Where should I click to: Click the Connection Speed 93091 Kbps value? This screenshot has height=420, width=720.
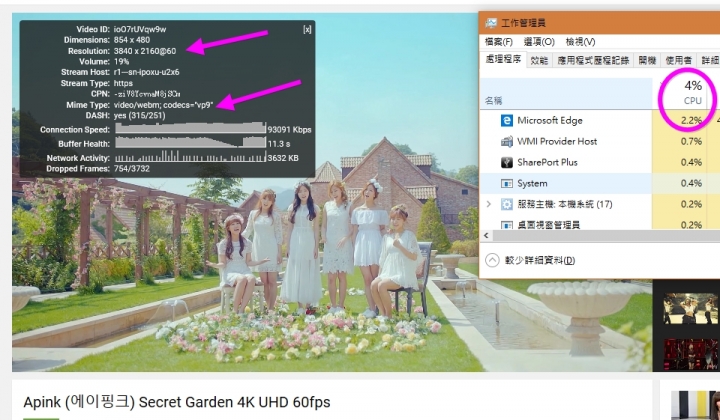[289, 130]
